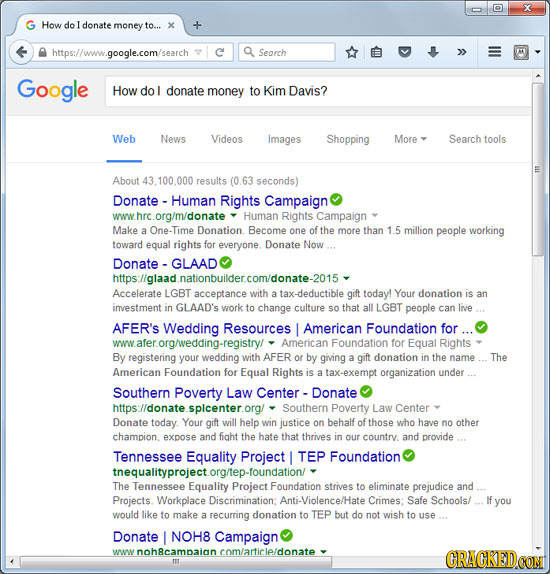This screenshot has width=550, height=574.
Task: Open 'Southern Poverty Law Center - Donate' result
Action: point(235,393)
